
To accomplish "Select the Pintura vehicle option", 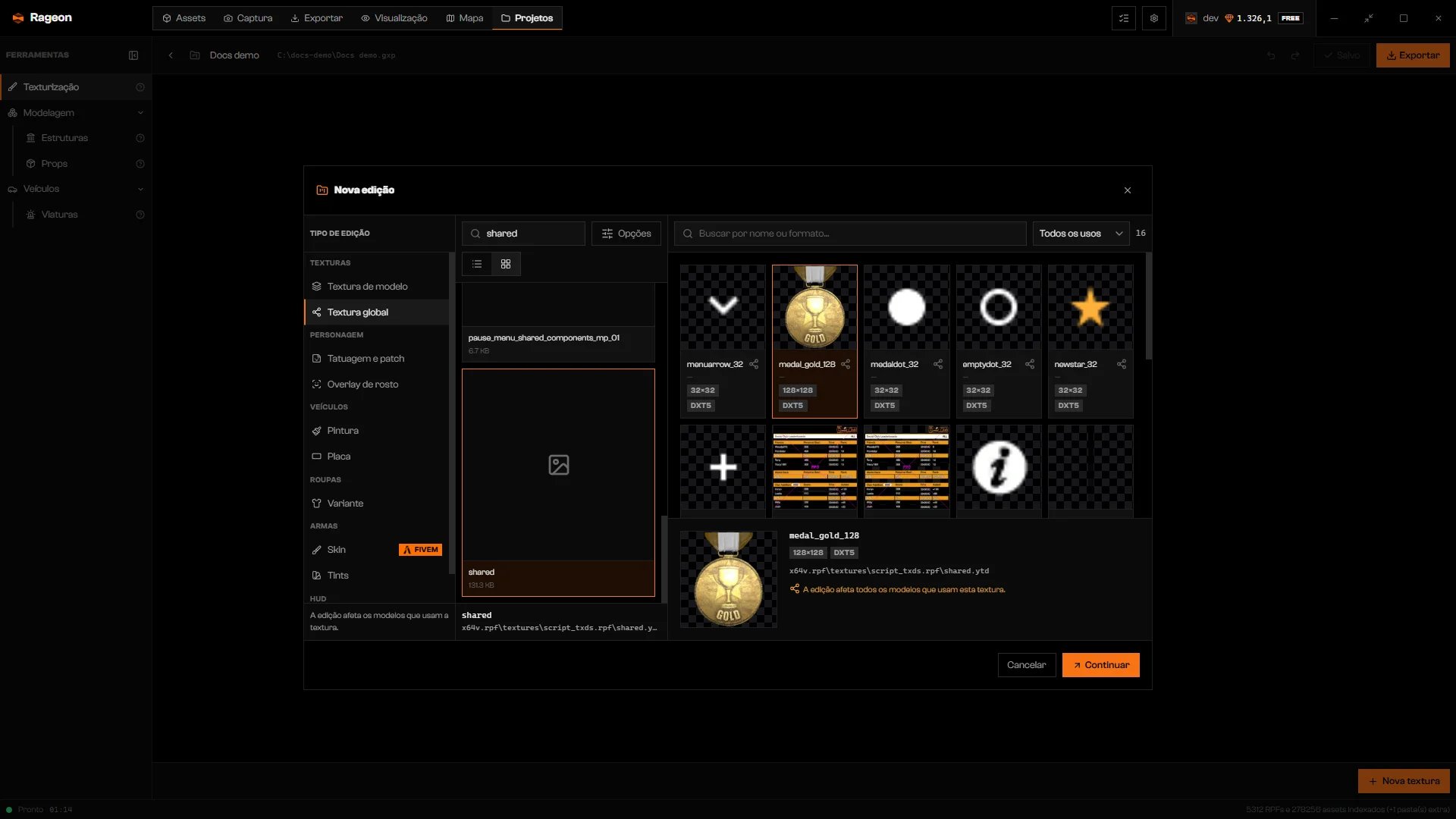I will 376,431.
